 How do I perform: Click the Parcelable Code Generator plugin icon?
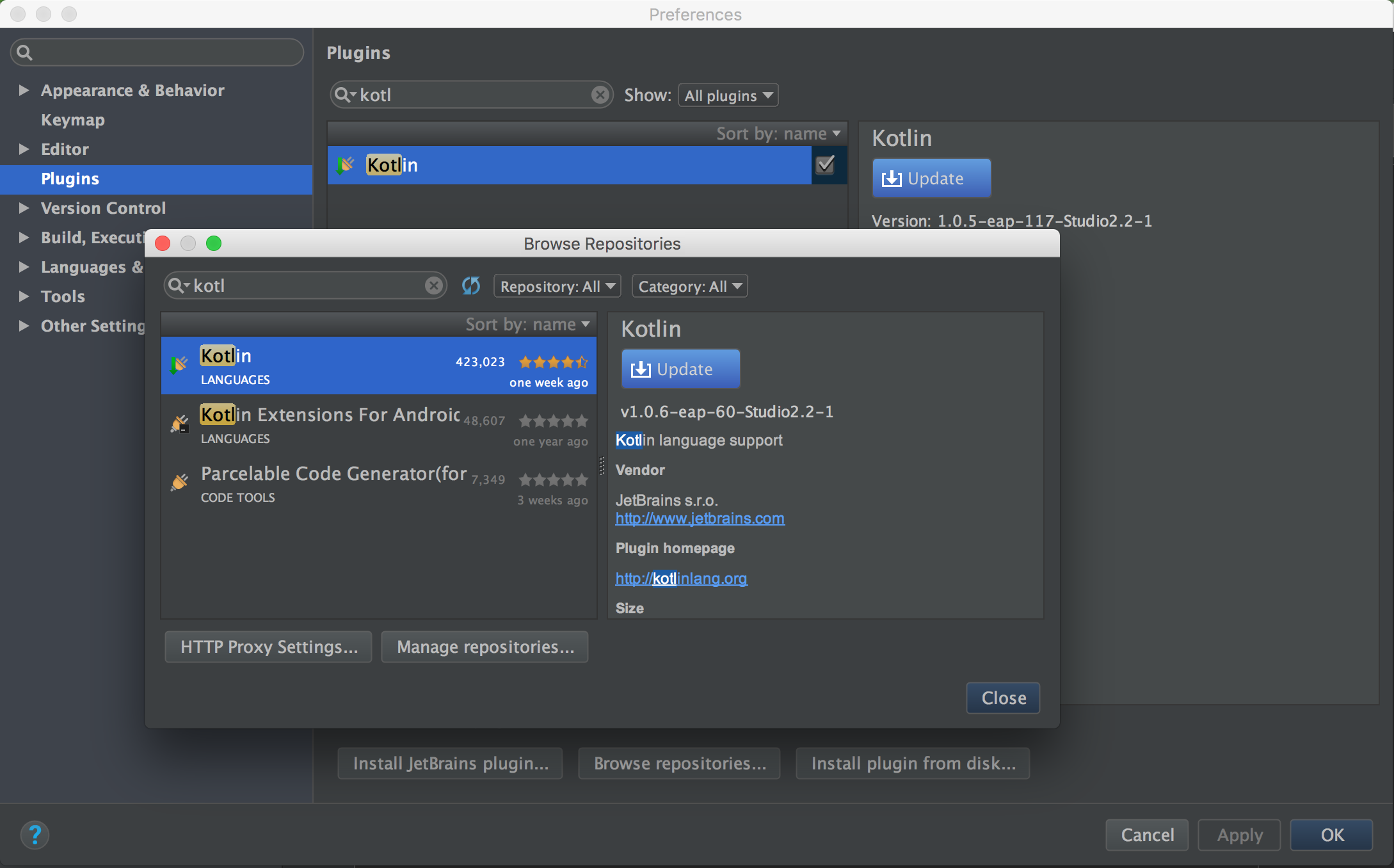(180, 482)
